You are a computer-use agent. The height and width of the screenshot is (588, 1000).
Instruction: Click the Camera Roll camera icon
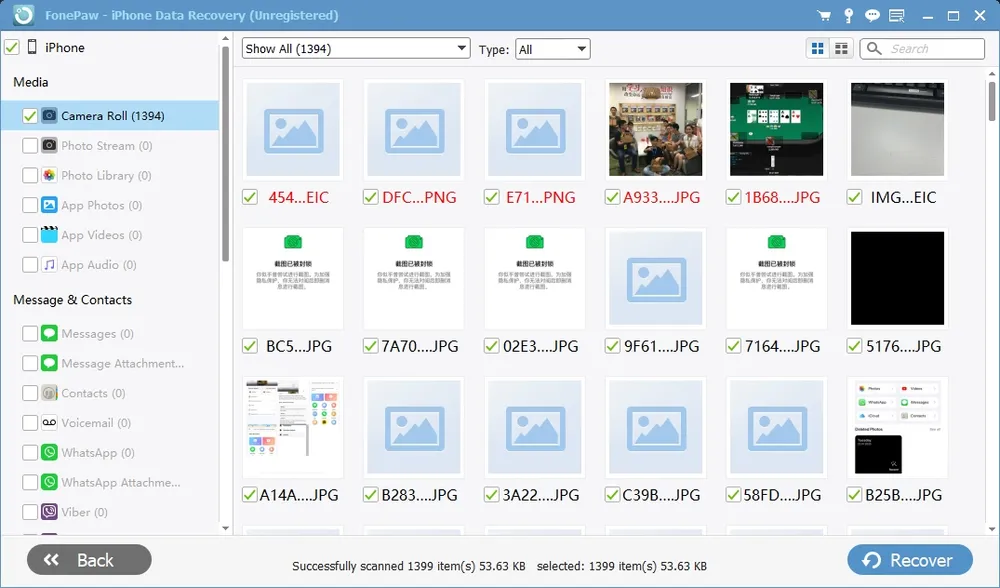[x=49, y=115]
